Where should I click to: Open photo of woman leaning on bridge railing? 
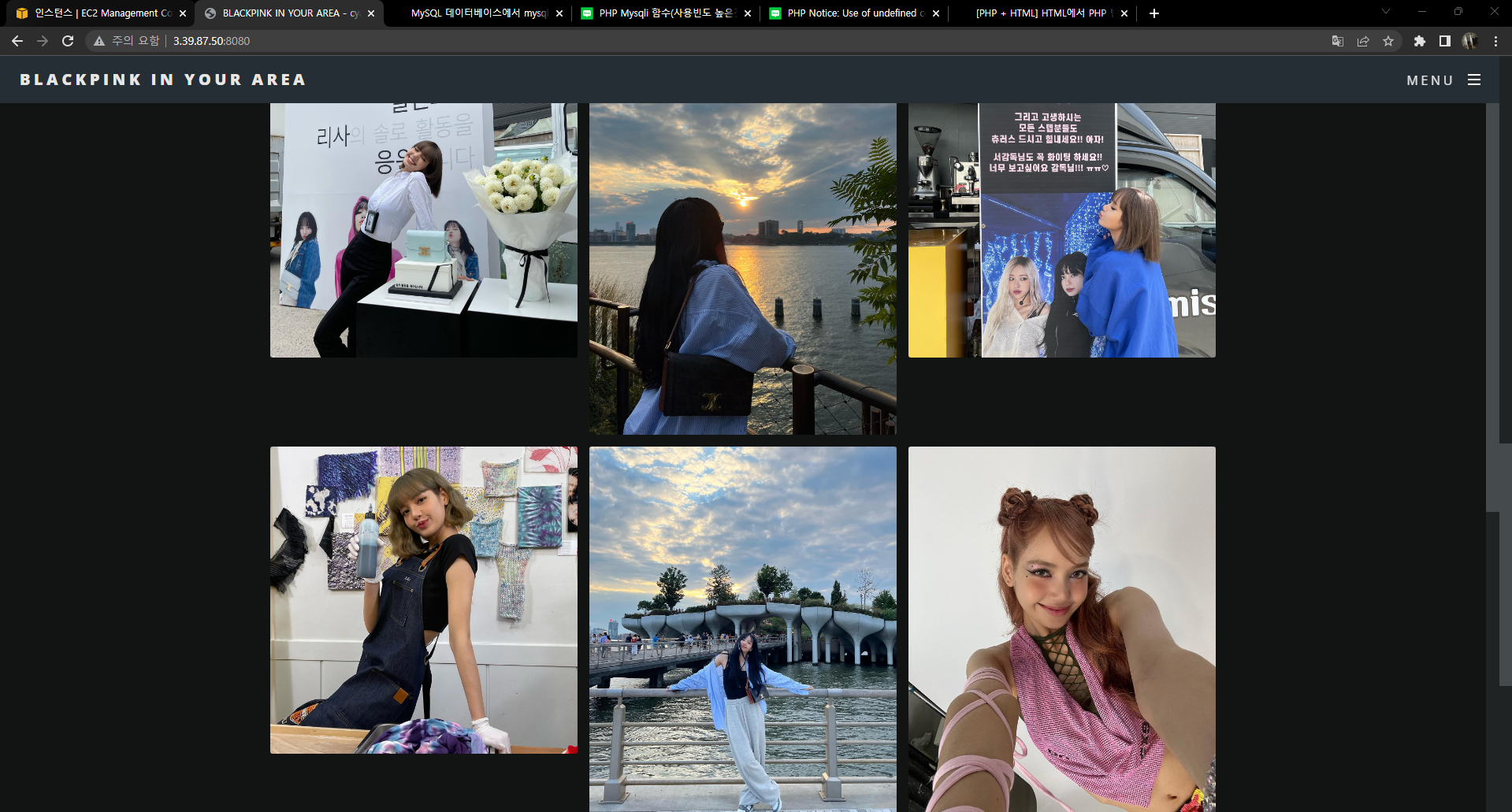(x=743, y=629)
